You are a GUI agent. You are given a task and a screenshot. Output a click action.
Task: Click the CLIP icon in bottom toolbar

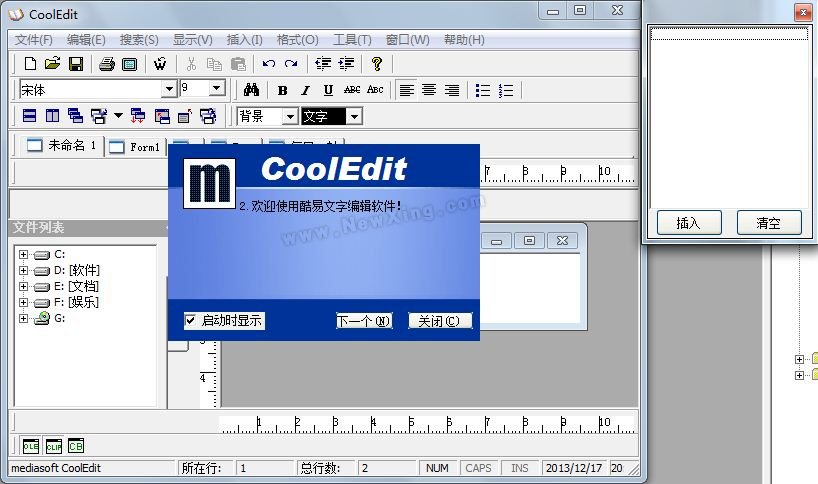point(54,446)
